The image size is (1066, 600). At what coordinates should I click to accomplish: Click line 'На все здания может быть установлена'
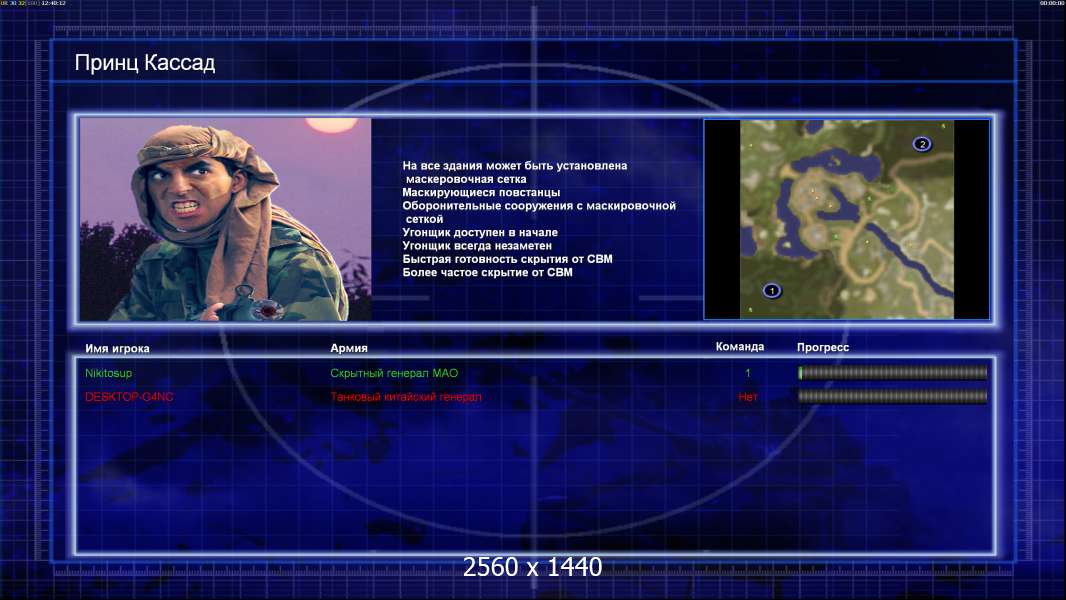click(515, 166)
